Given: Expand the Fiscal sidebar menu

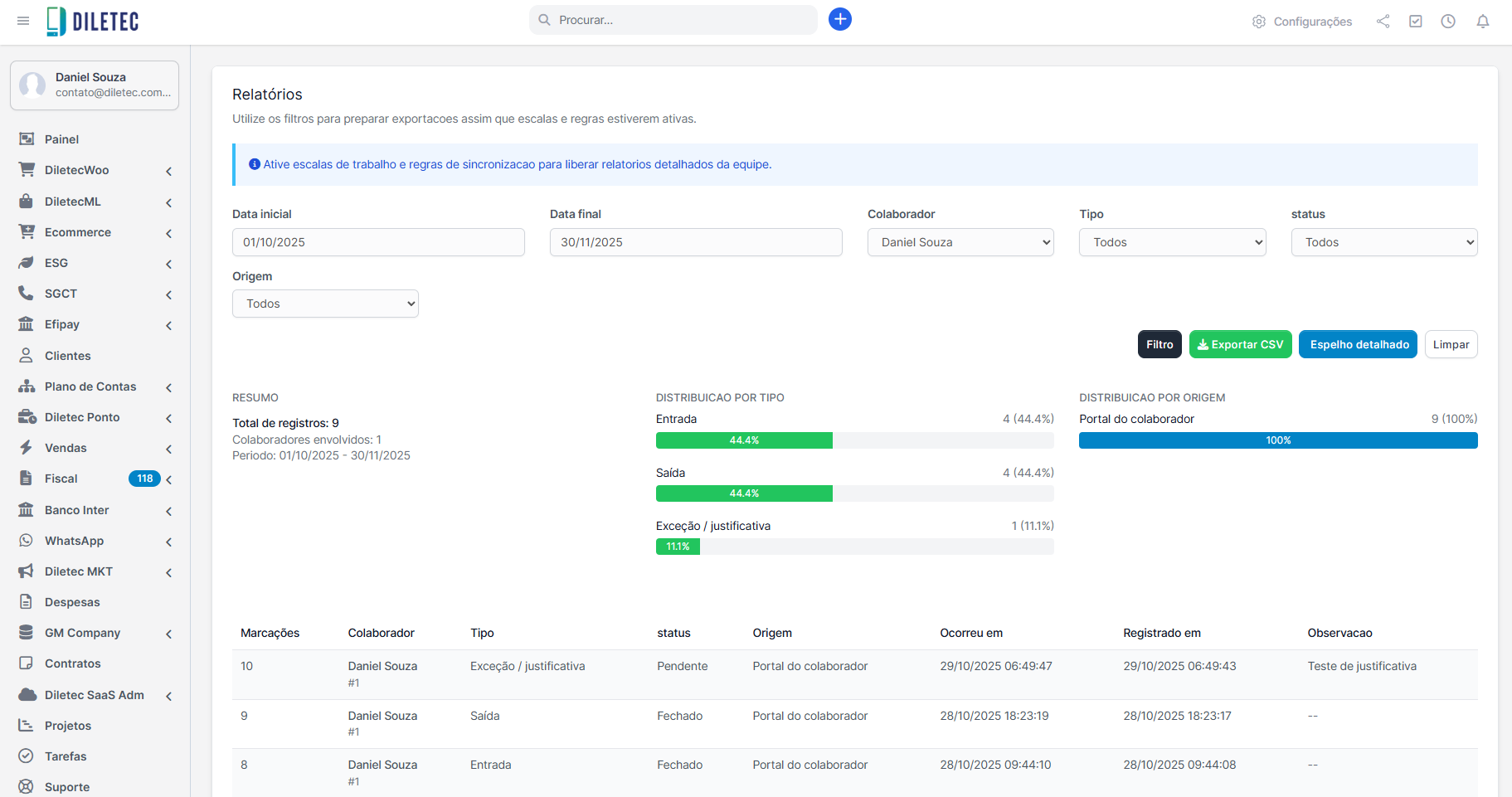Looking at the screenshot, I should point(168,479).
